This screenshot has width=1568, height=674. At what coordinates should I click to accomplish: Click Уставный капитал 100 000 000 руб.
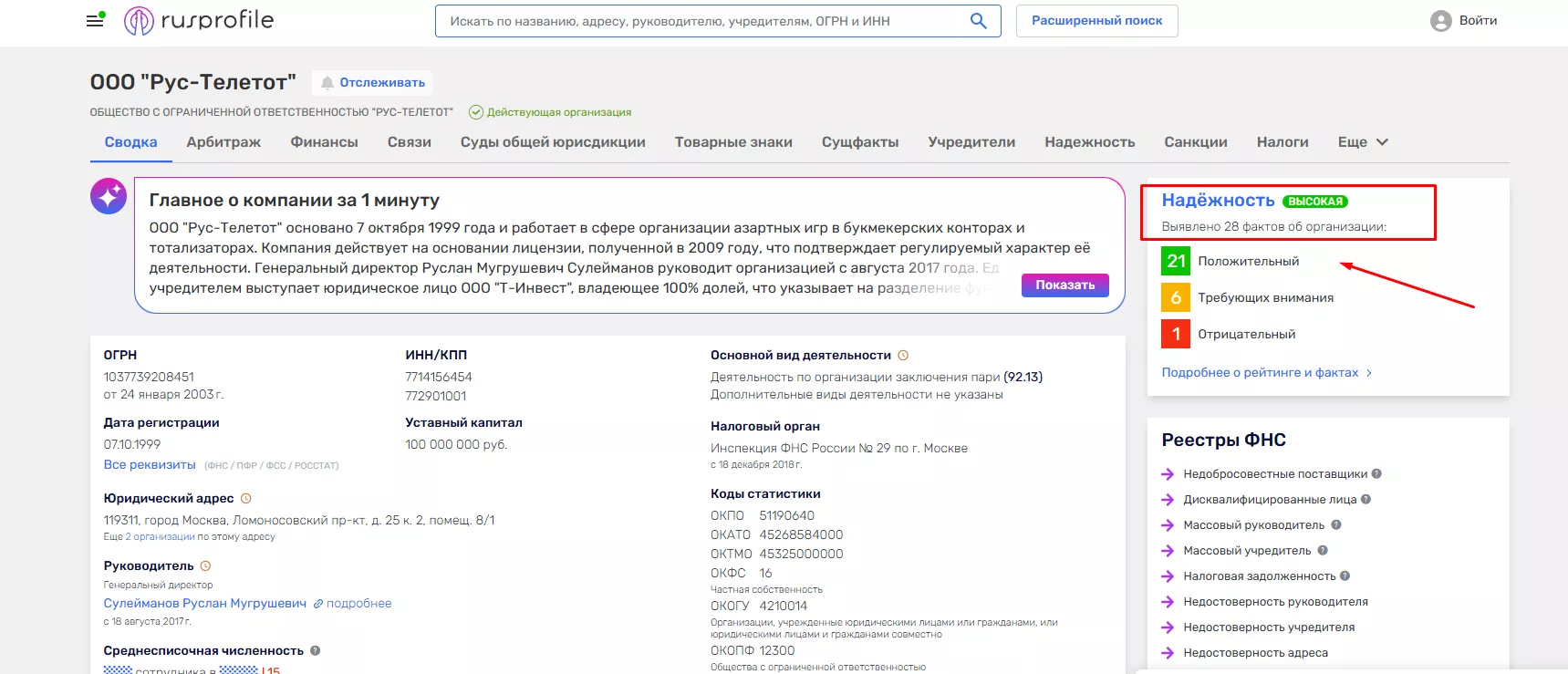tap(456, 445)
